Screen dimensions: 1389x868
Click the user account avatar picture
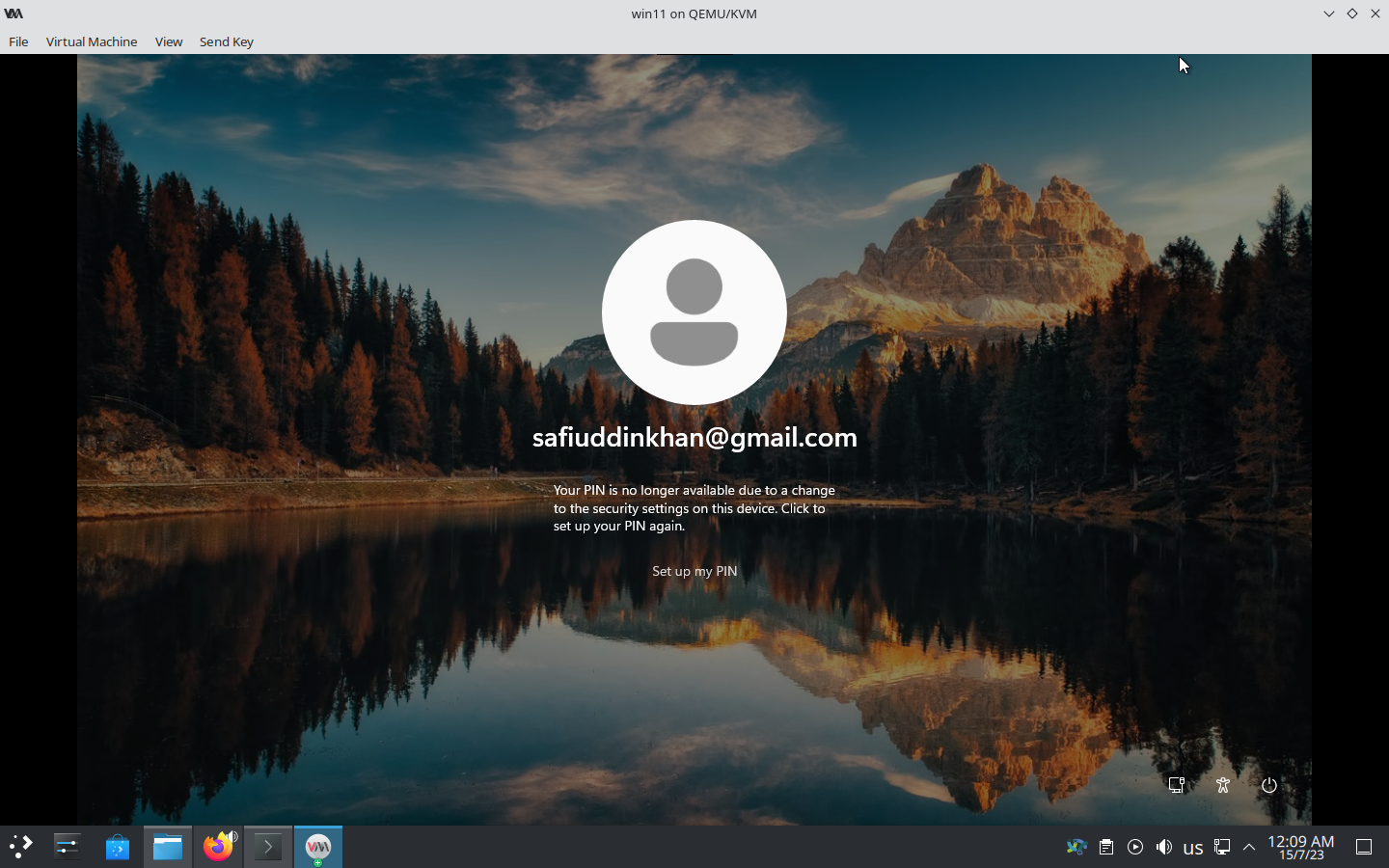point(694,312)
